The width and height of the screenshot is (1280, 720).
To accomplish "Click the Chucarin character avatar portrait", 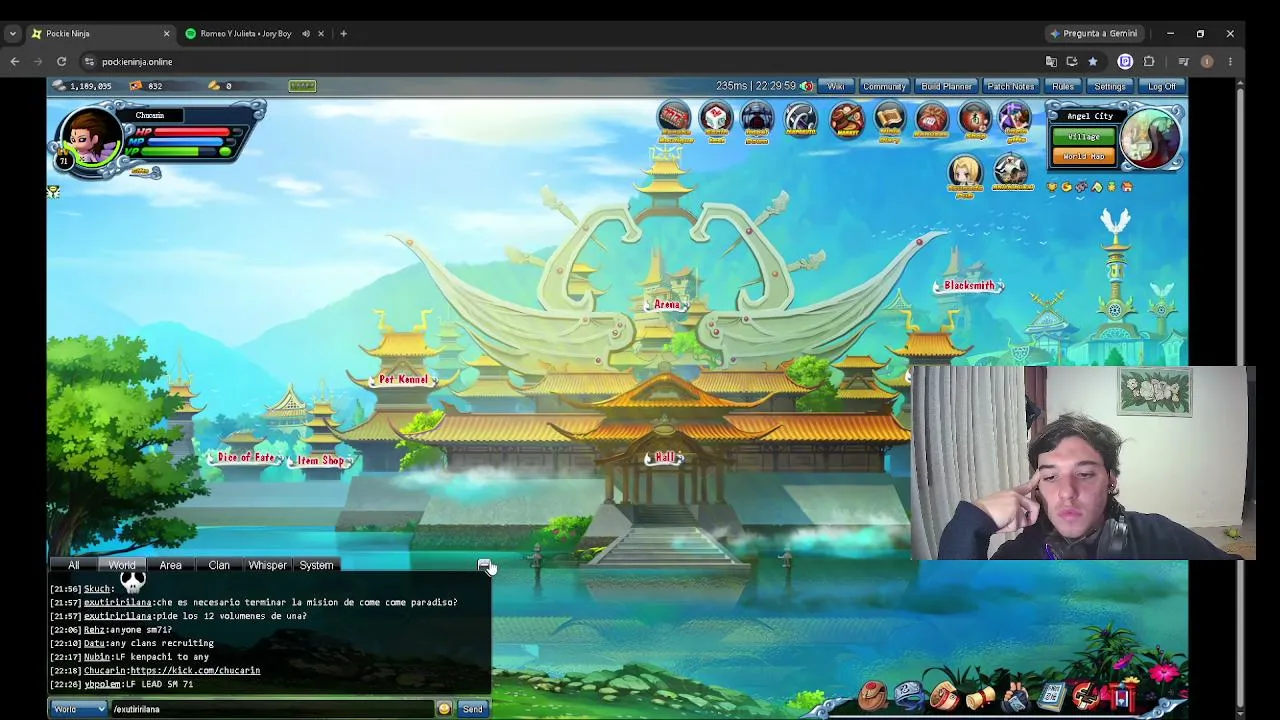I will [91, 137].
